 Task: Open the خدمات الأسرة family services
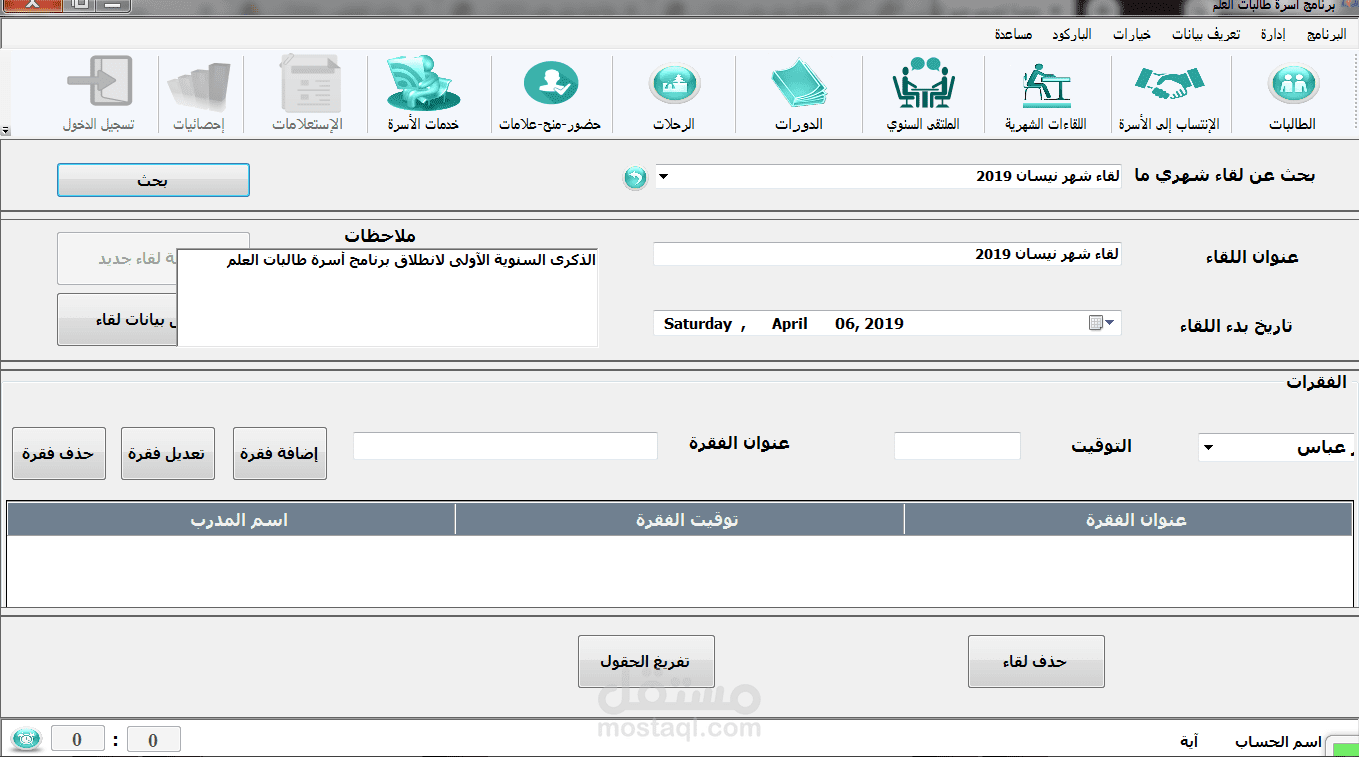424,96
